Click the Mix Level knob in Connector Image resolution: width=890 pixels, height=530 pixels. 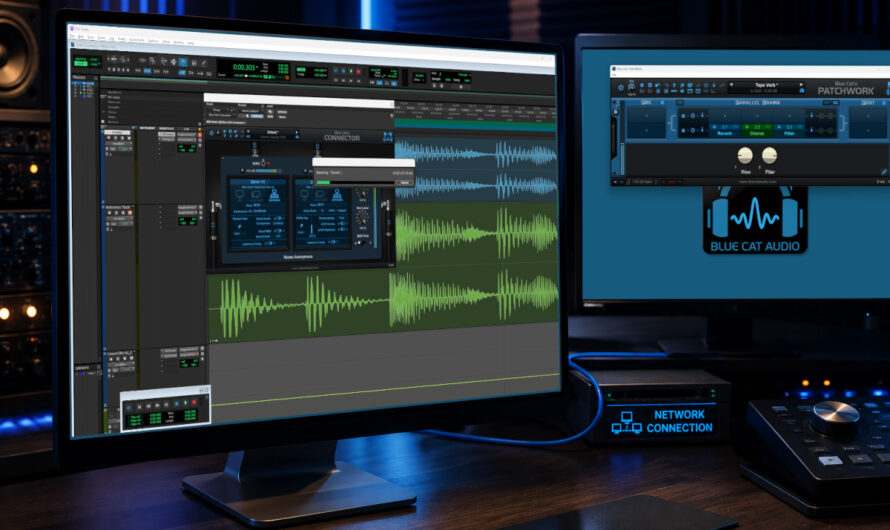point(362,218)
